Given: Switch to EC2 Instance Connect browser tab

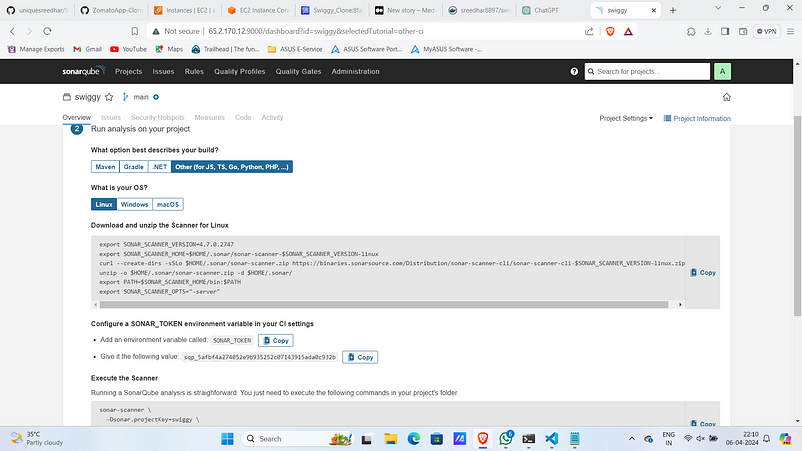Looking at the screenshot, I should (x=259, y=10).
